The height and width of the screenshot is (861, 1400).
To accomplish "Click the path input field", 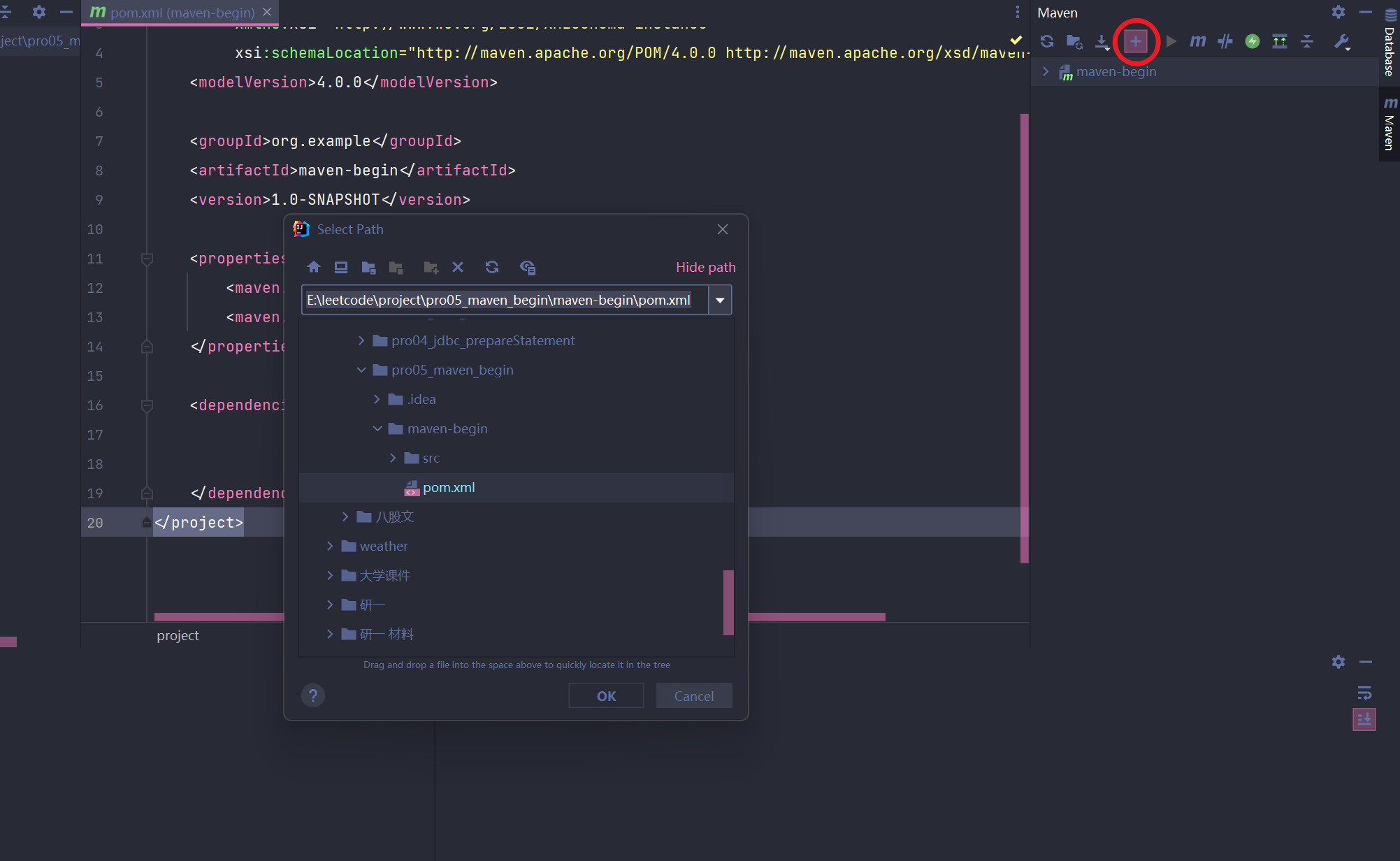I will pyautogui.click(x=505, y=300).
